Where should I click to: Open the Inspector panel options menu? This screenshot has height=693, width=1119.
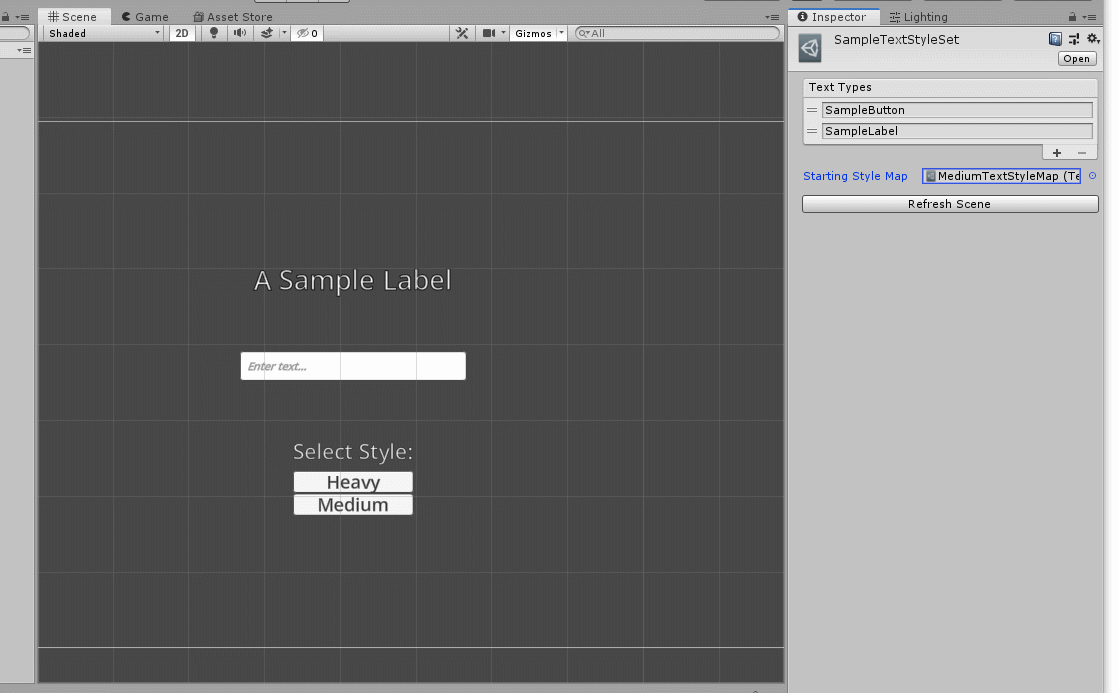click(x=1089, y=17)
